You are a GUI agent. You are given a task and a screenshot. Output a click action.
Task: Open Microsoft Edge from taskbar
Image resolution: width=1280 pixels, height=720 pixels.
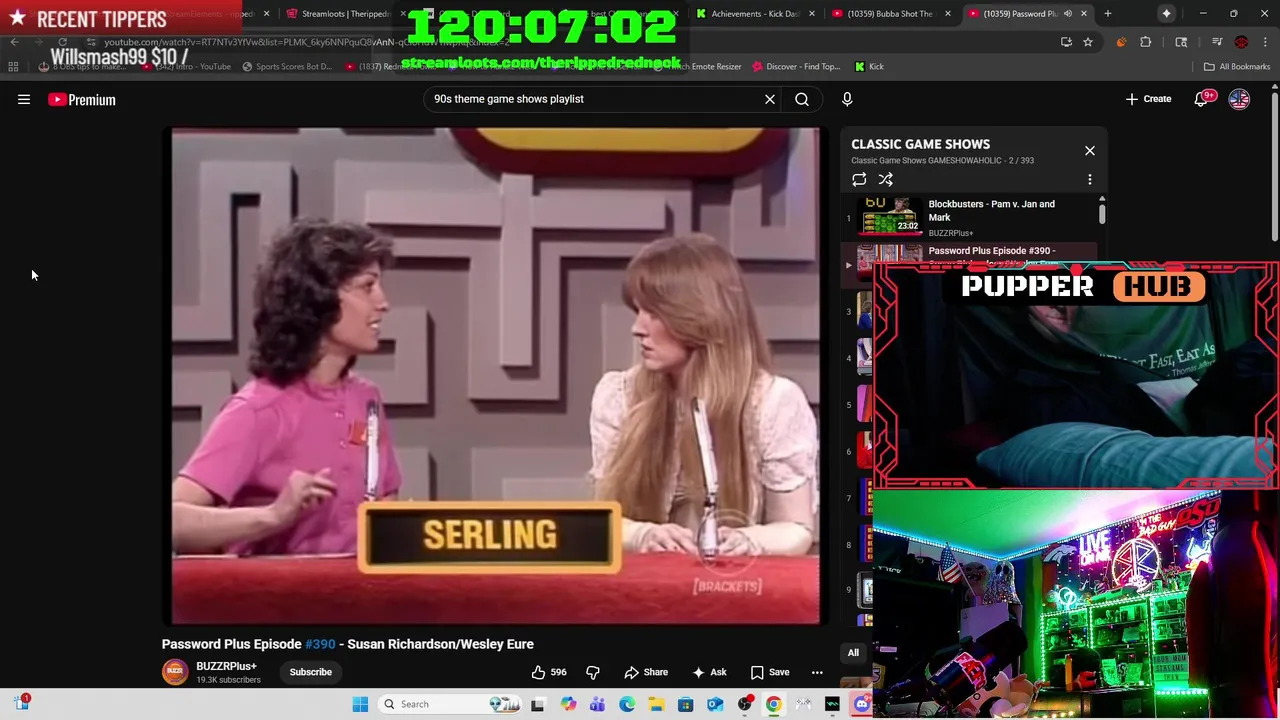click(627, 704)
